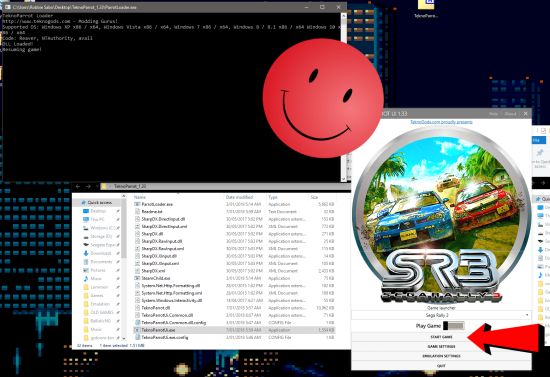
Task: Close the TeknoParrot UI window
Action: click(x=525, y=113)
